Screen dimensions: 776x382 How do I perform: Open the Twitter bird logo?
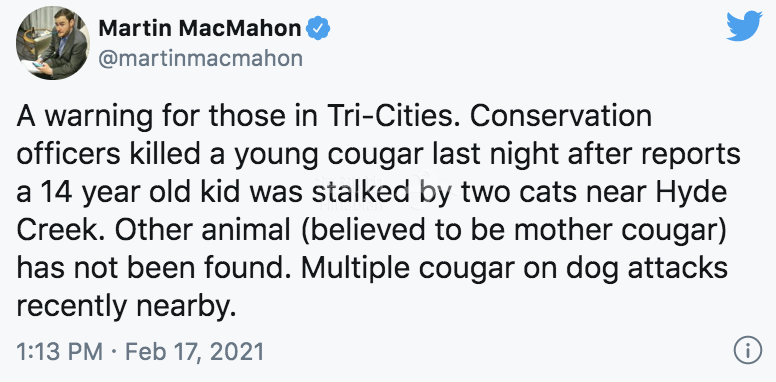(x=744, y=26)
